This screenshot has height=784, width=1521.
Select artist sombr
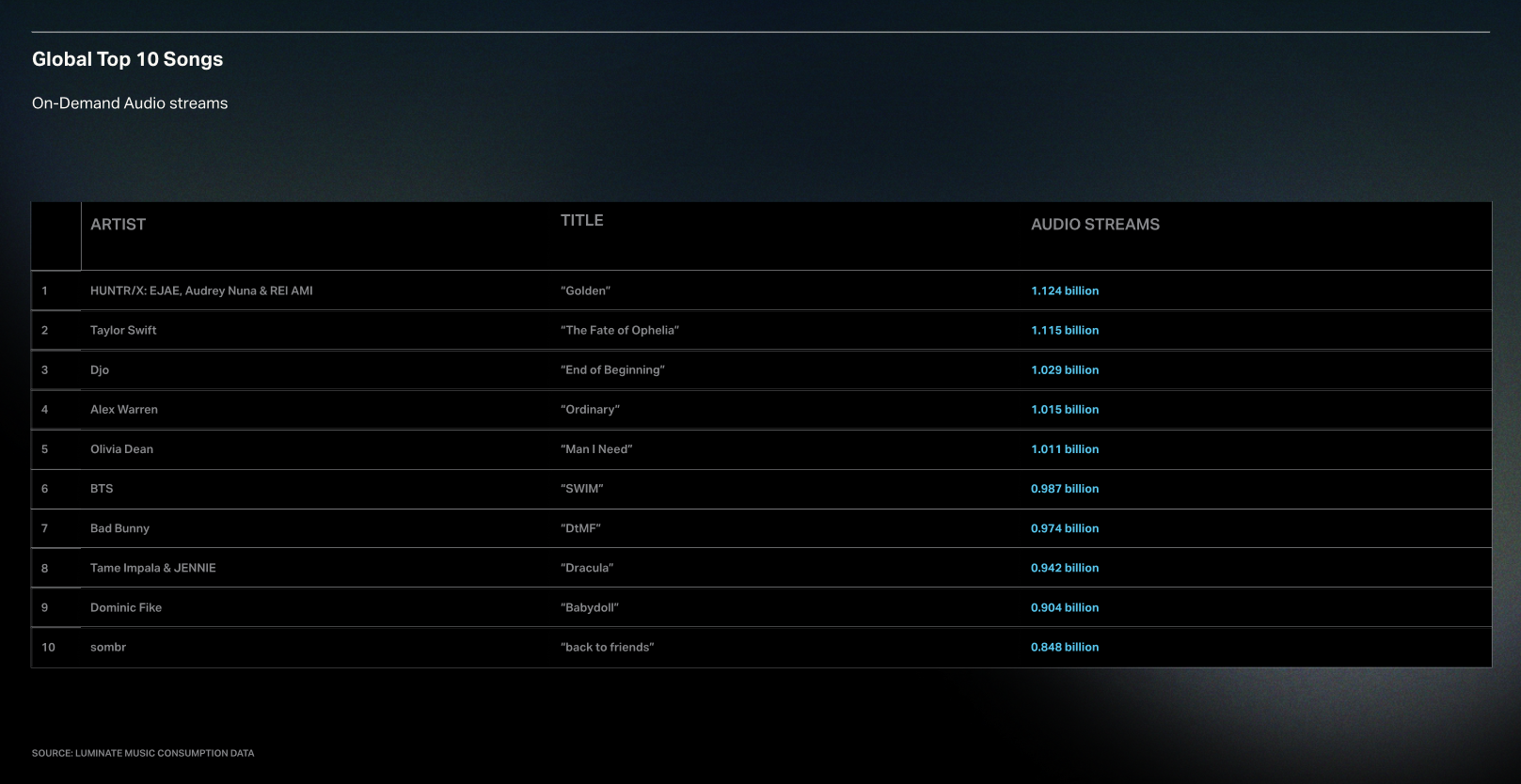(108, 647)
